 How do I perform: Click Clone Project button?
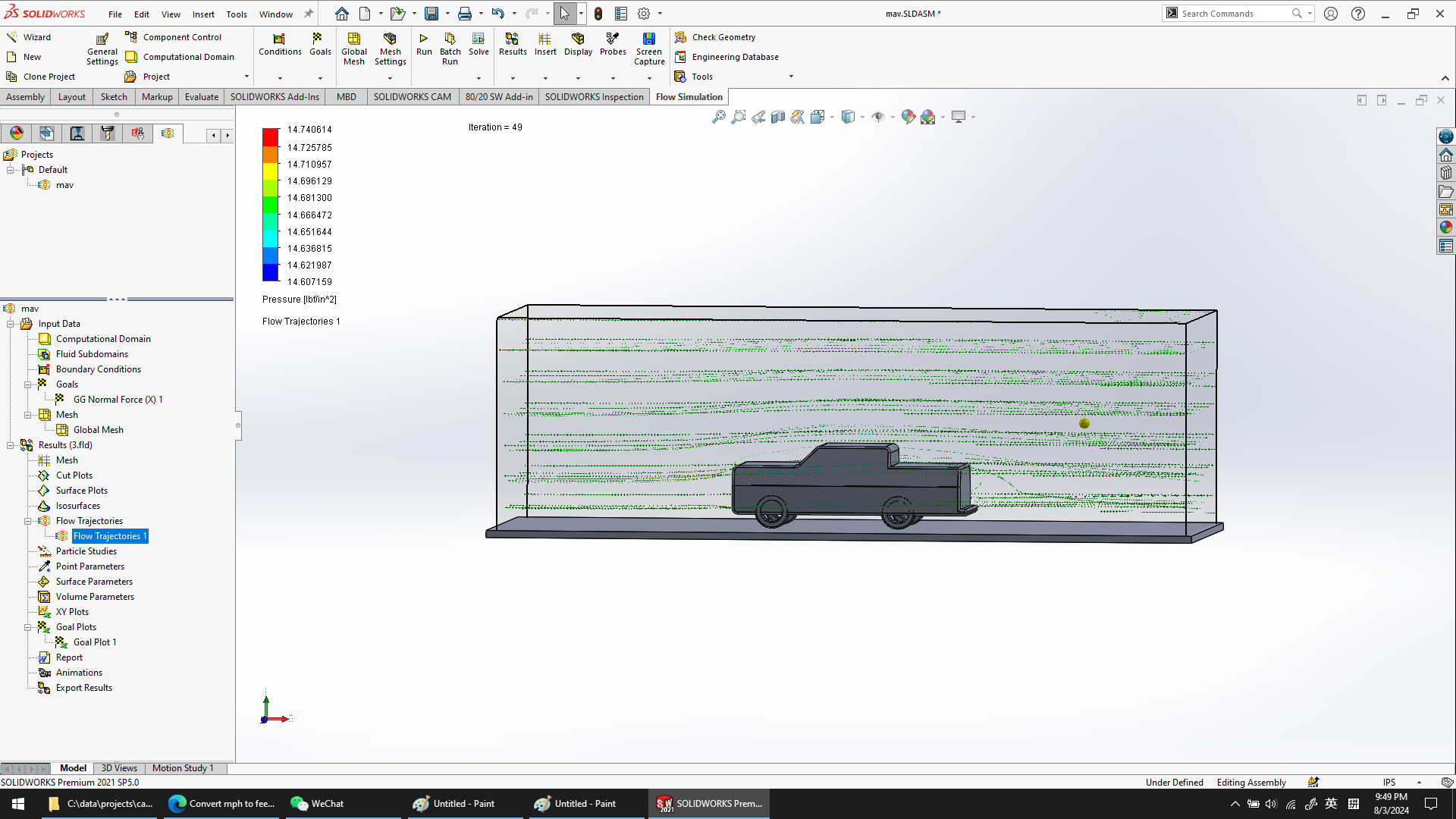pos(49,77)
